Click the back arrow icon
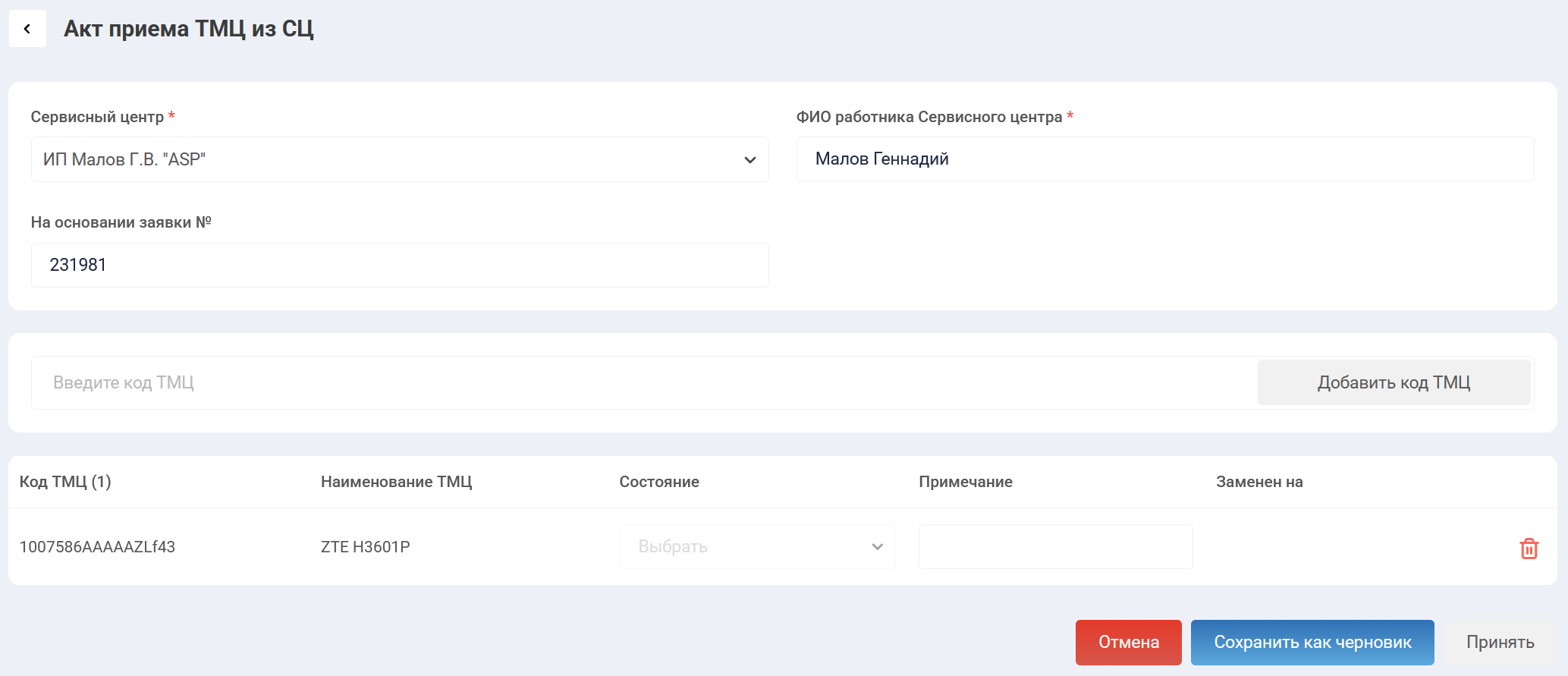1568x676 pixels. pos(27,29)
